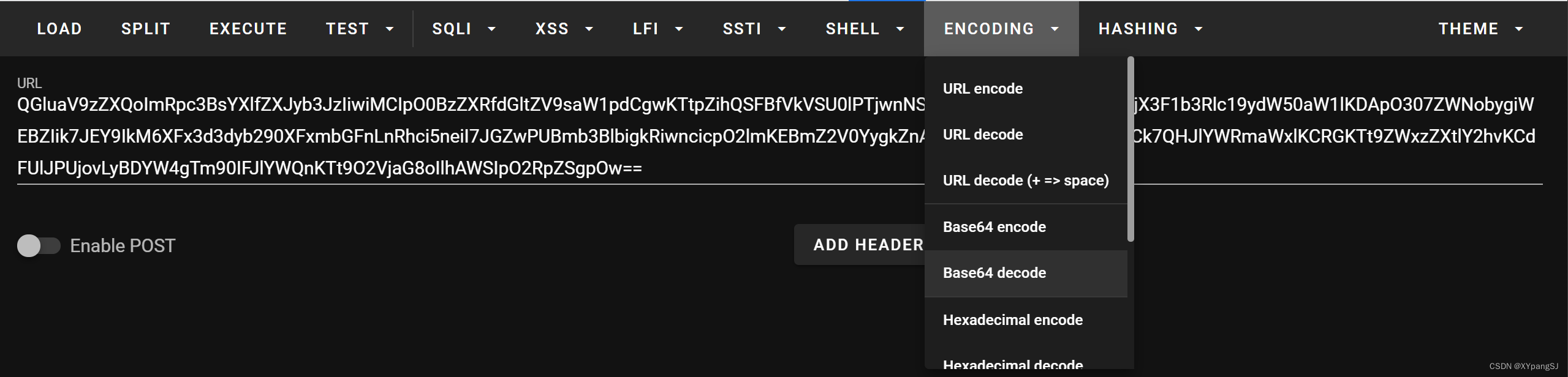The image size is (1568, 377).
Task: Toggle the Enable POST switch
Action: point(38,245)
